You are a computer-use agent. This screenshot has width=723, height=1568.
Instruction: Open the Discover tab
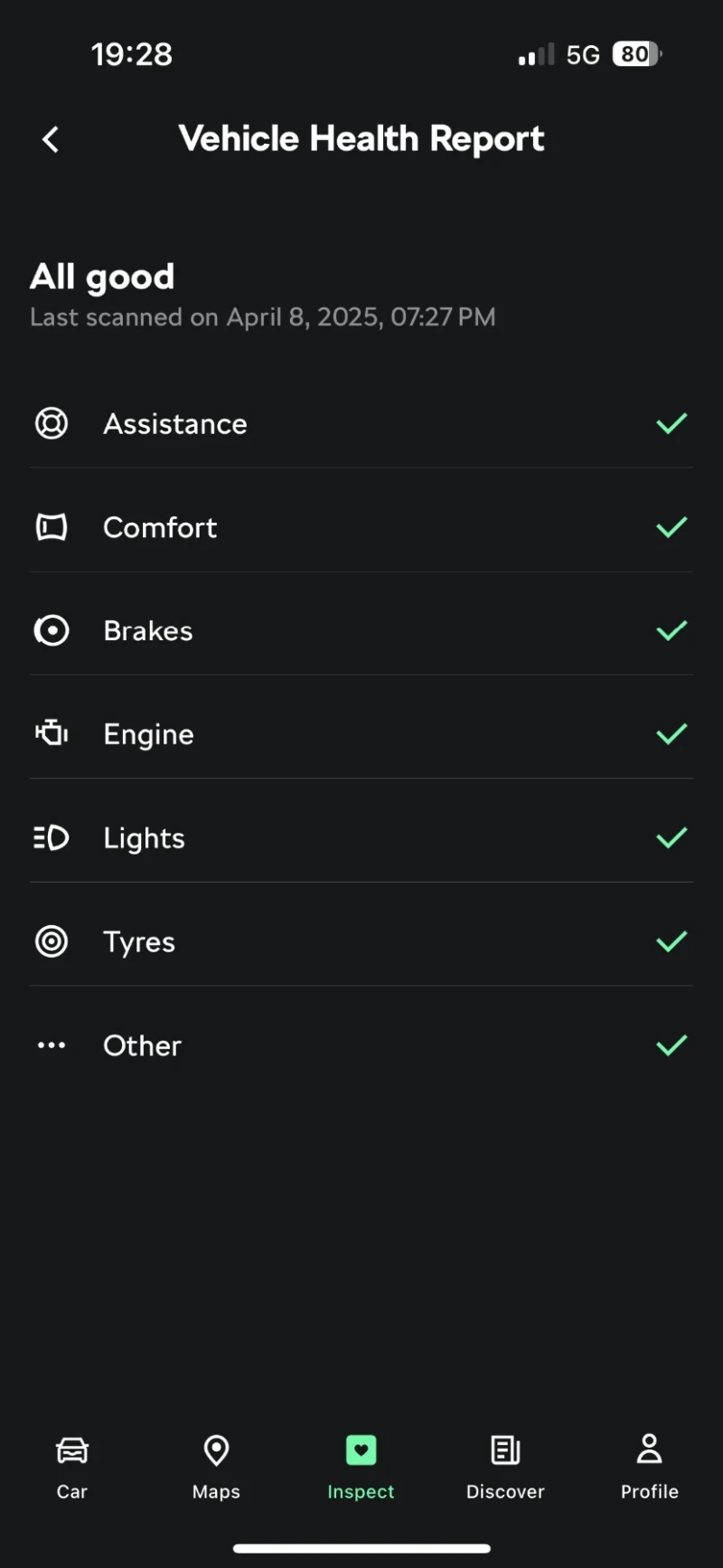pos(505,1466)
